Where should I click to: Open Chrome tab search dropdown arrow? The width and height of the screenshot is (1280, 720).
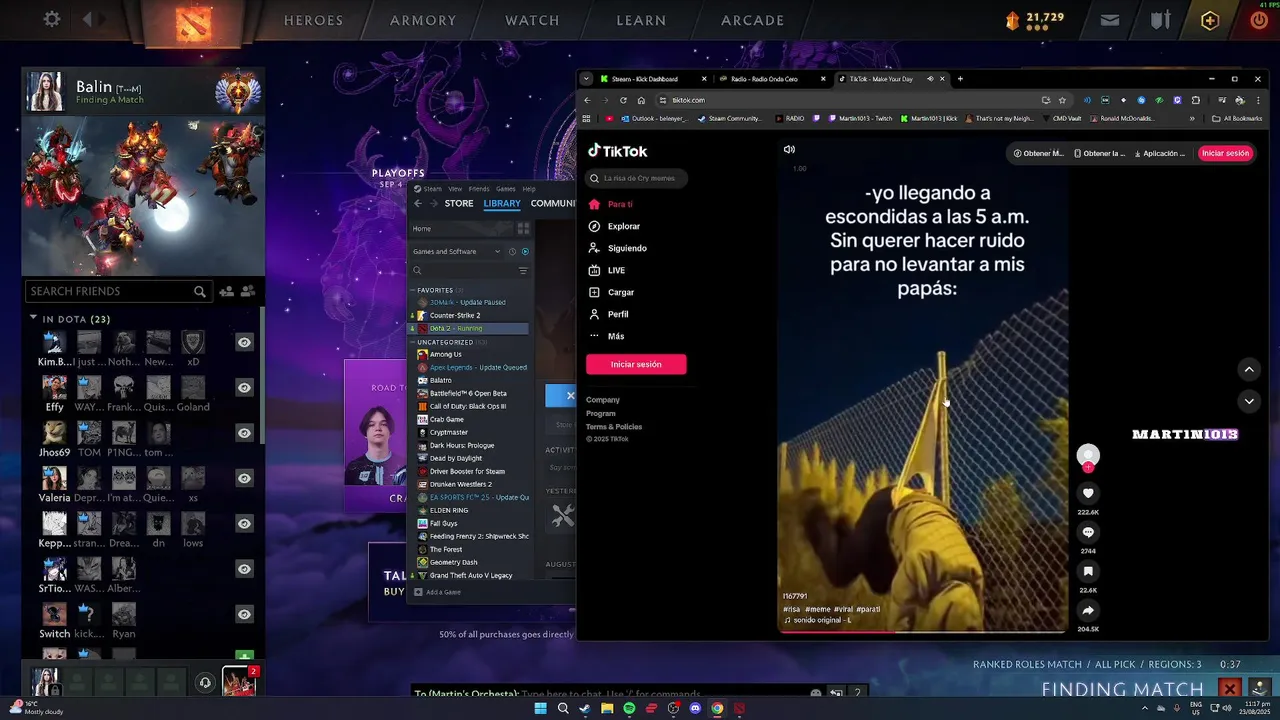pyautogui.click(x=586, y=79)
